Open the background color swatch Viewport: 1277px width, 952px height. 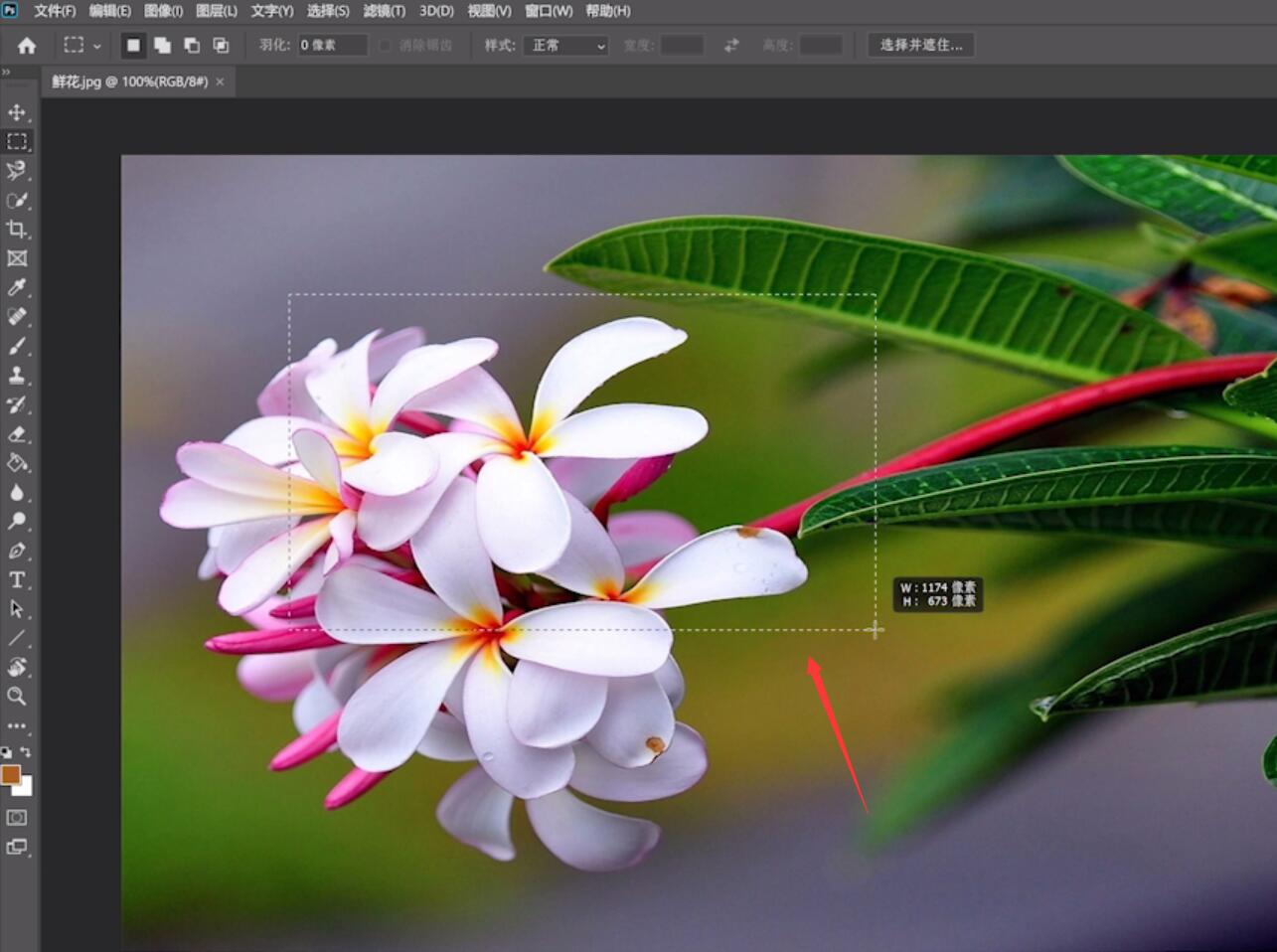(26, 789)
